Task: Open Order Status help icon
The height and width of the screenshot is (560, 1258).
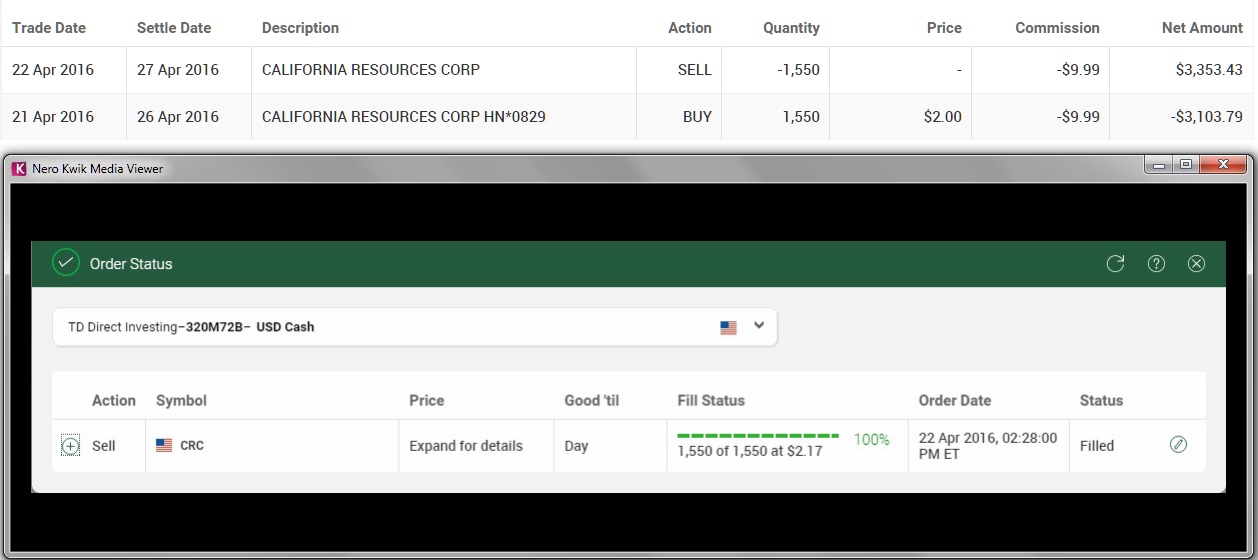Action: click(1156, 264)
